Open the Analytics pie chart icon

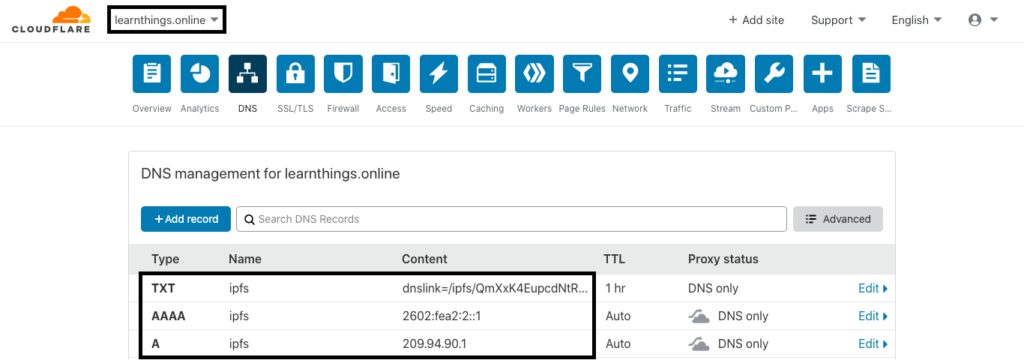(200, 74)
